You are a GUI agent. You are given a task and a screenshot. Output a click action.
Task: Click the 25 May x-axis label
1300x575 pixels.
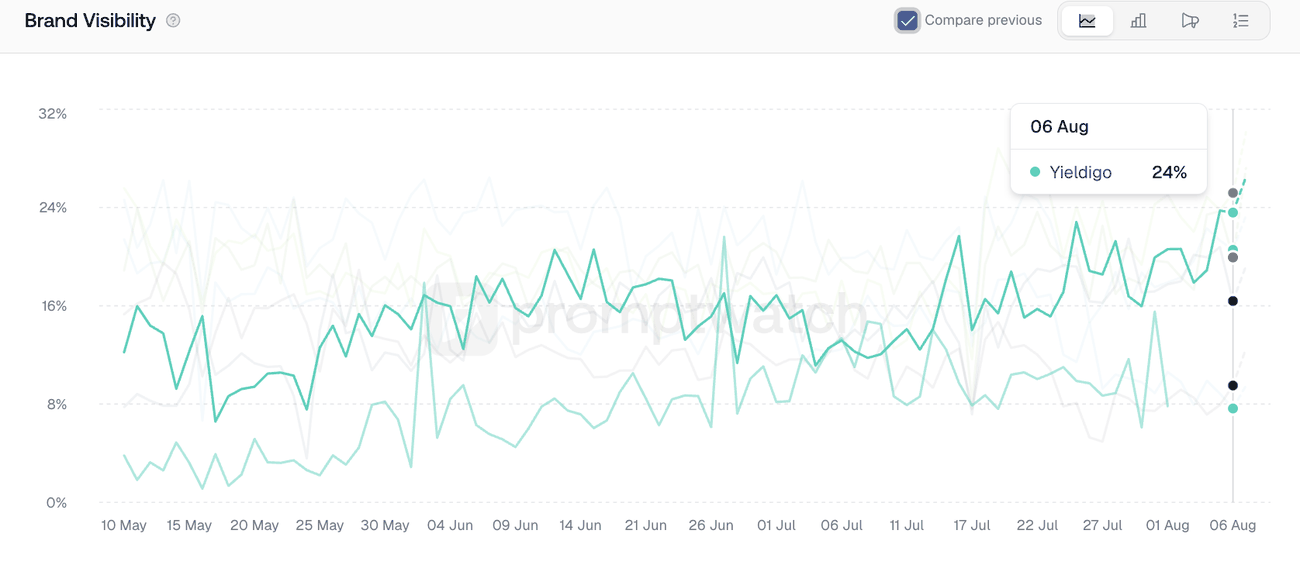coord(320,525)
